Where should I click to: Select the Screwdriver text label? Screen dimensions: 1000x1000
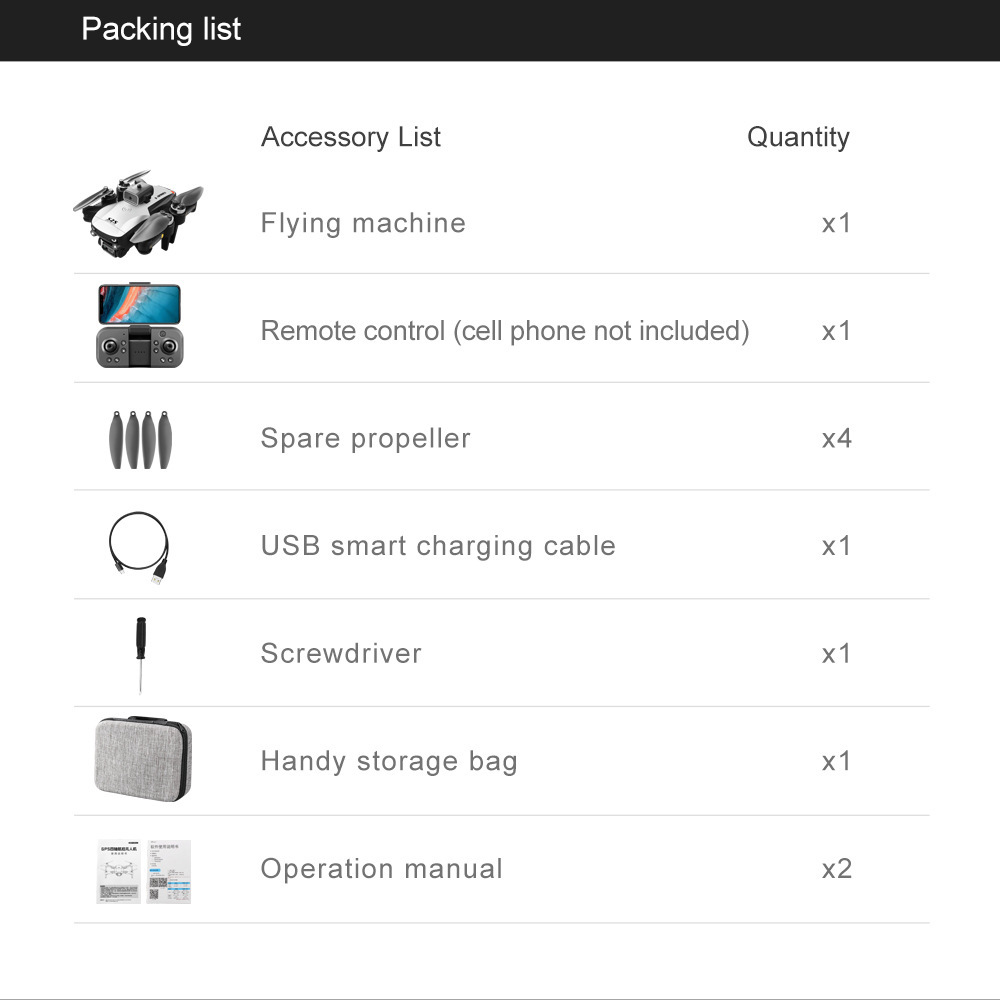pos(341,653)
